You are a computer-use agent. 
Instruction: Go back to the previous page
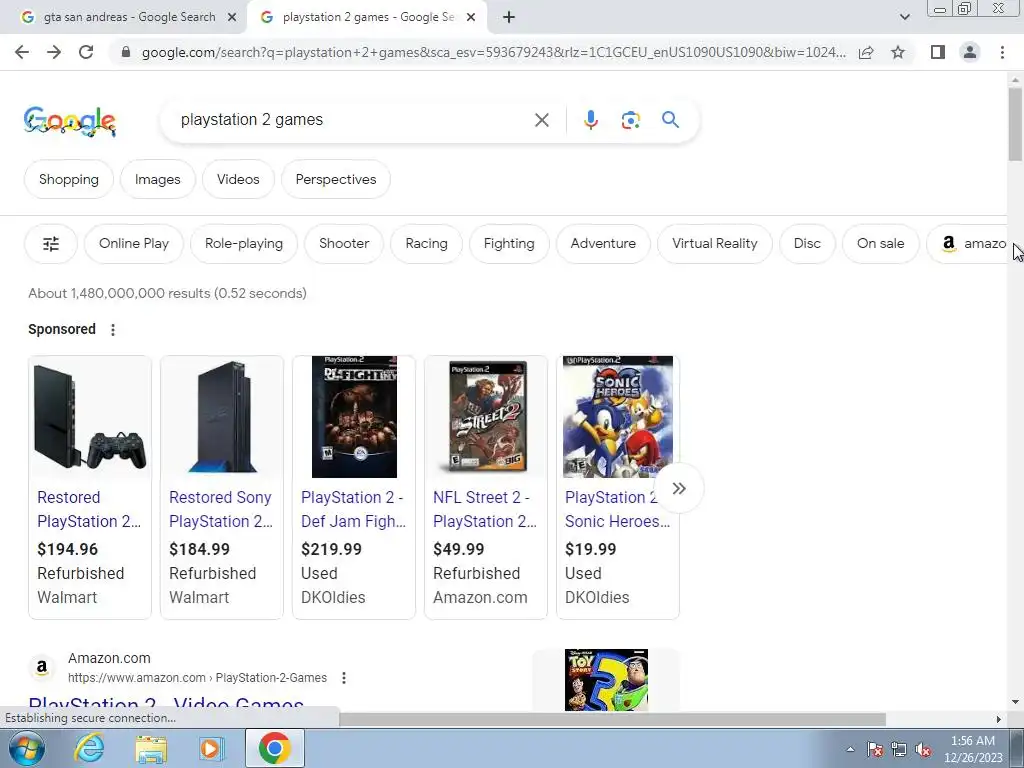click(22, 52)
